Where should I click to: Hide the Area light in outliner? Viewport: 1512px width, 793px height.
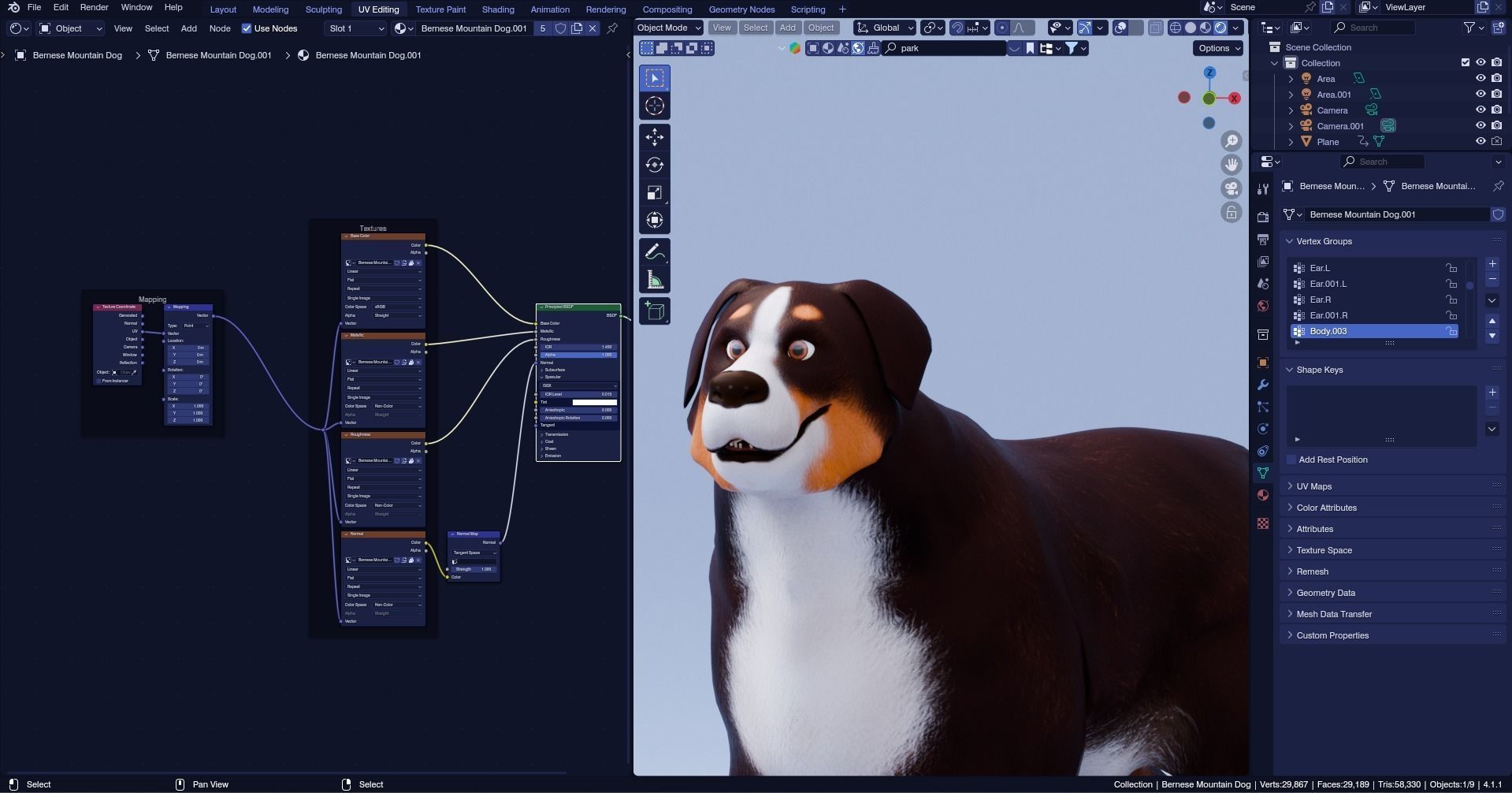click(1480, 79)
